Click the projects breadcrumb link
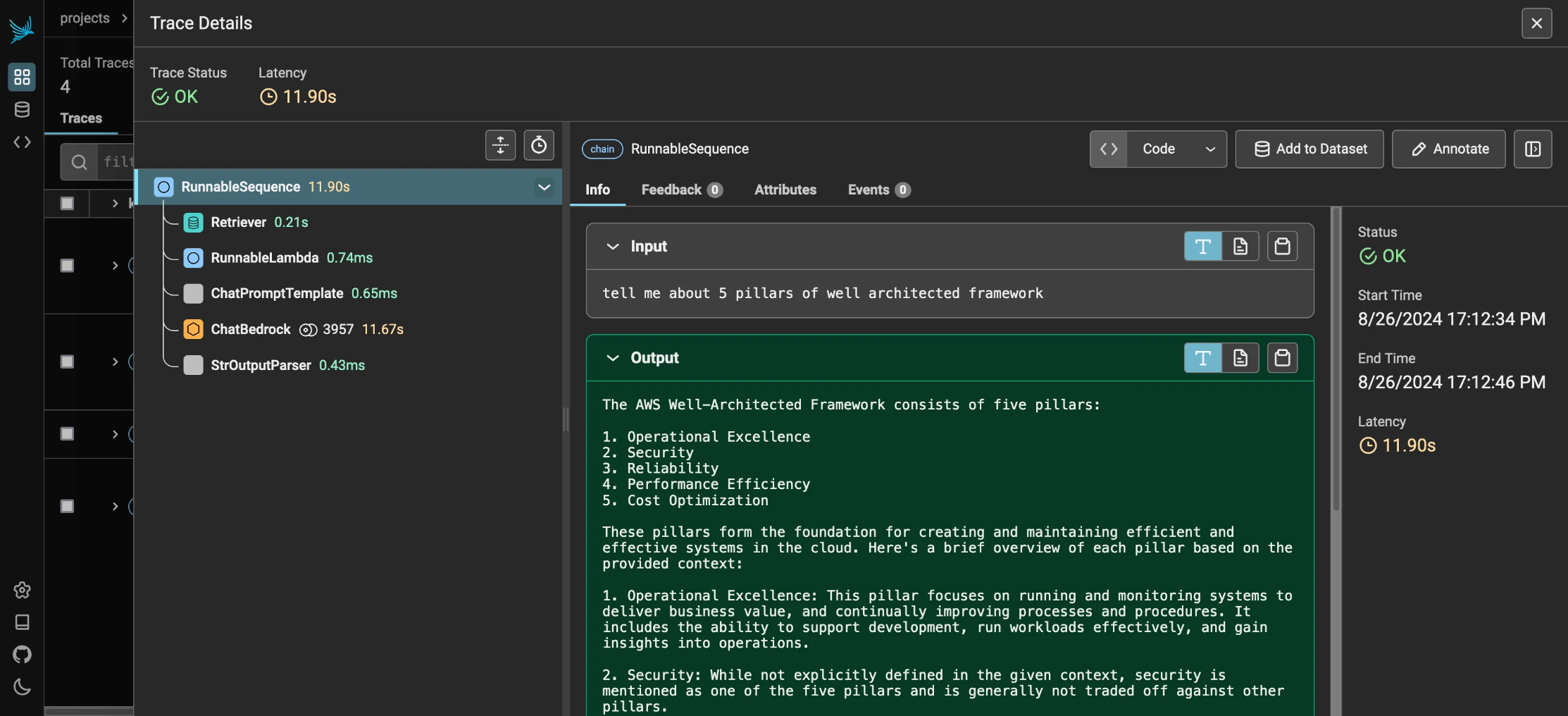 (85, 18)
